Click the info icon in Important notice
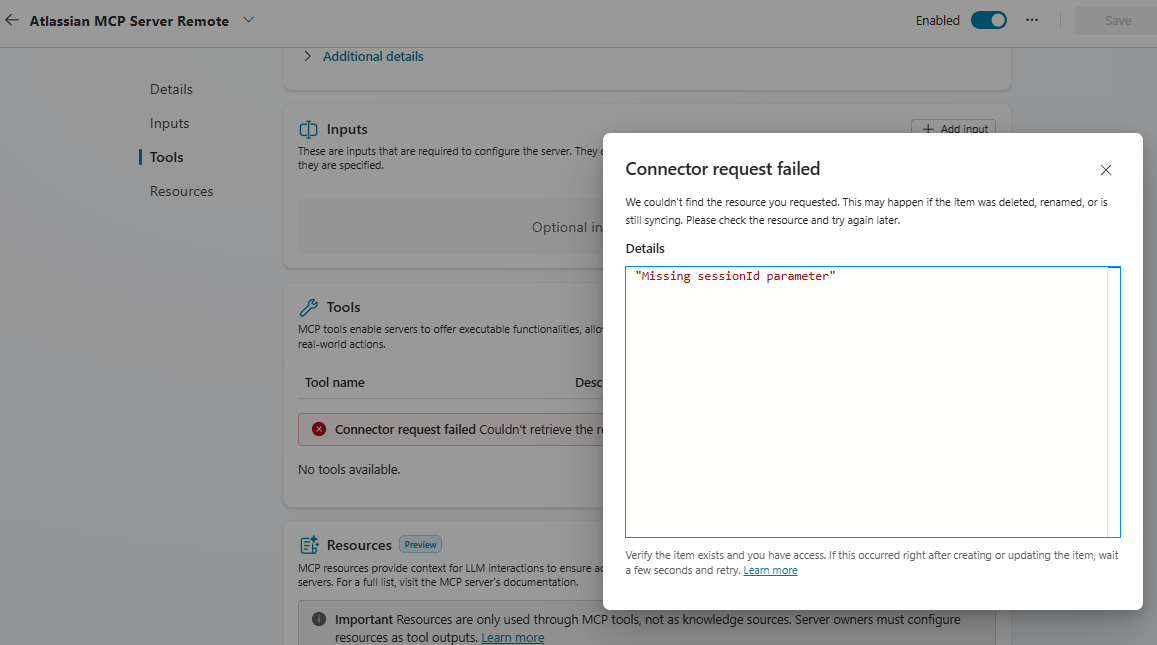This screenshot has width=1157, height=645. pos(319,619)
